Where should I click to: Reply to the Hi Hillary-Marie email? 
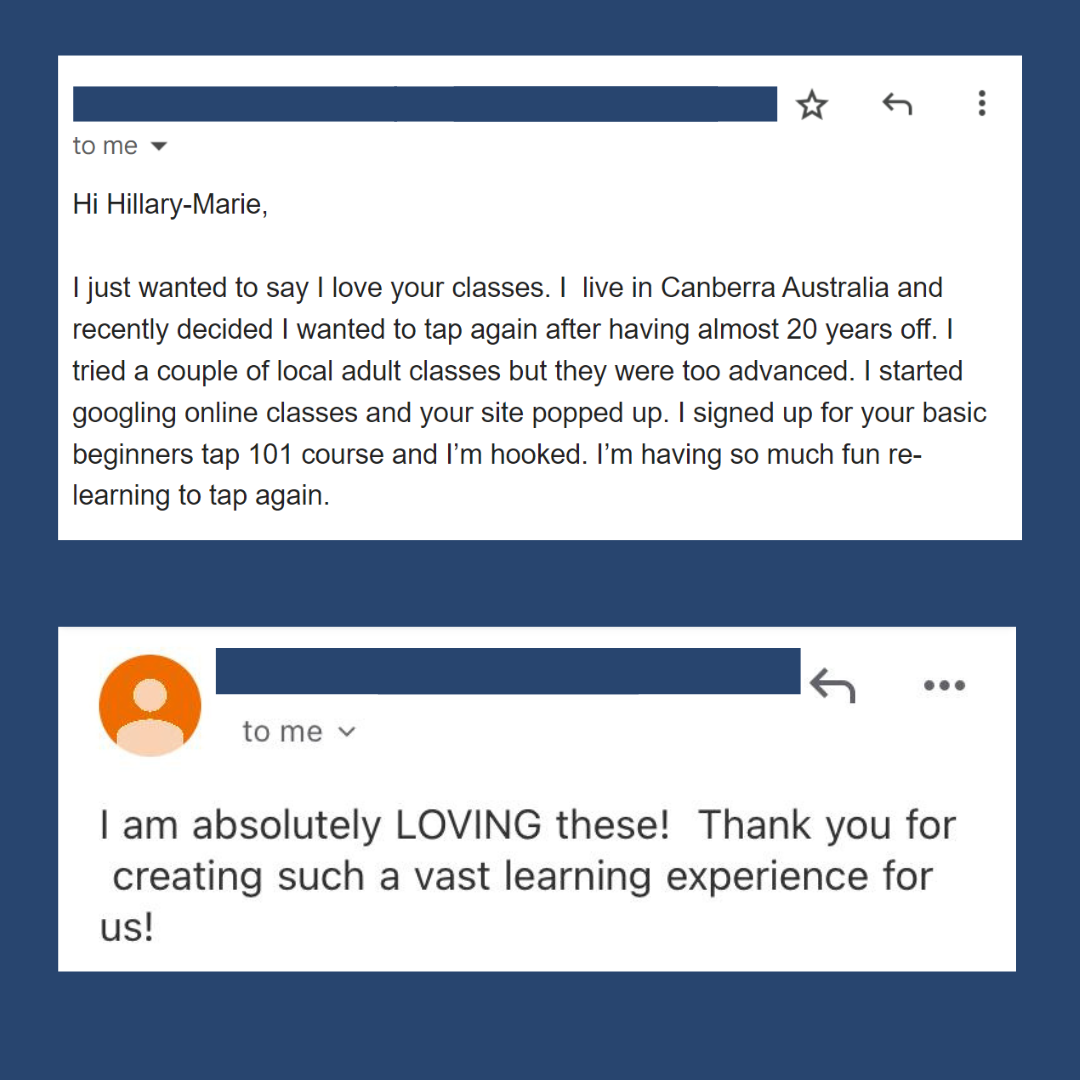897,104
